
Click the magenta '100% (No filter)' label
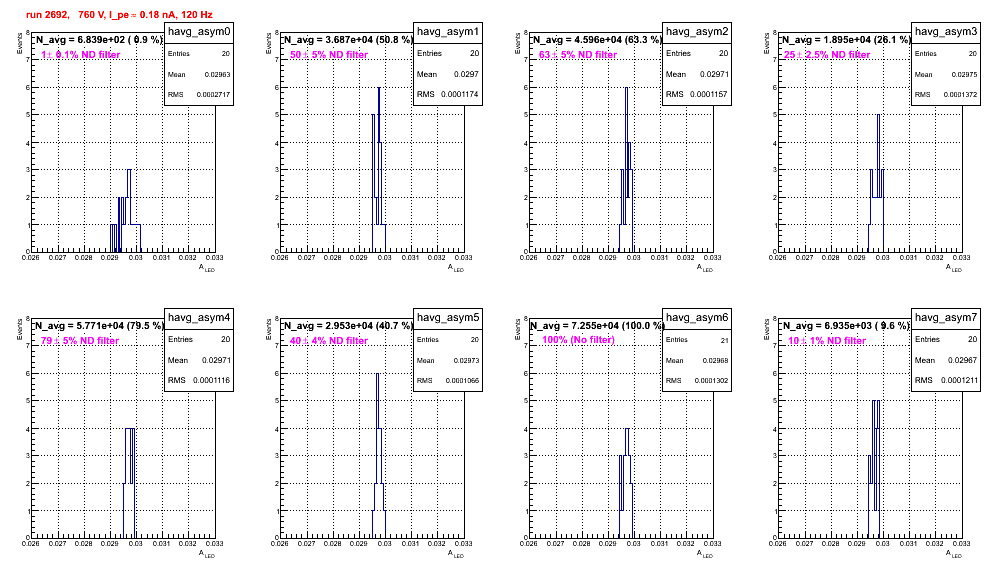579,340
